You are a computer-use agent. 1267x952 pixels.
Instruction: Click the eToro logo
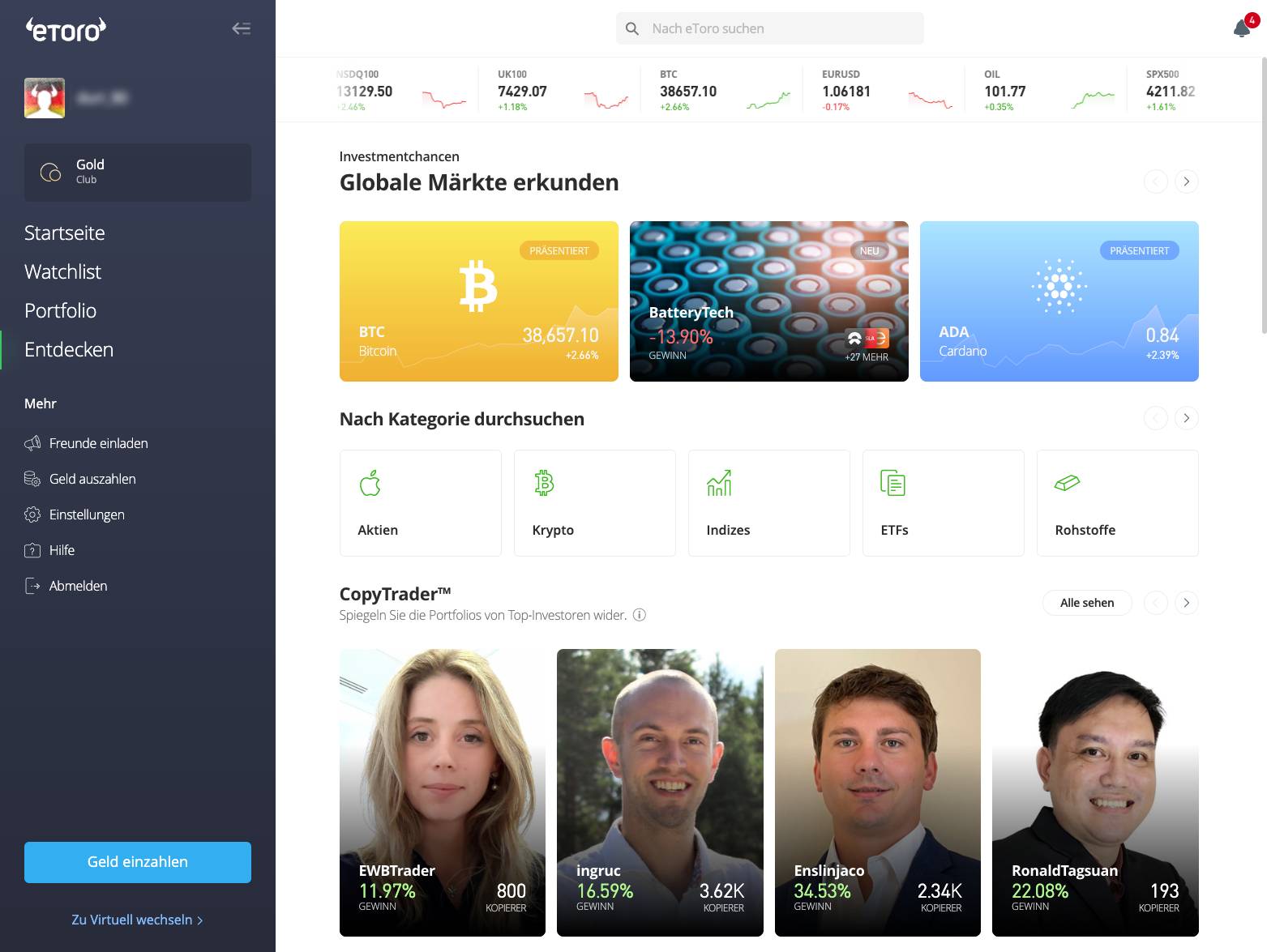(66, 30)
